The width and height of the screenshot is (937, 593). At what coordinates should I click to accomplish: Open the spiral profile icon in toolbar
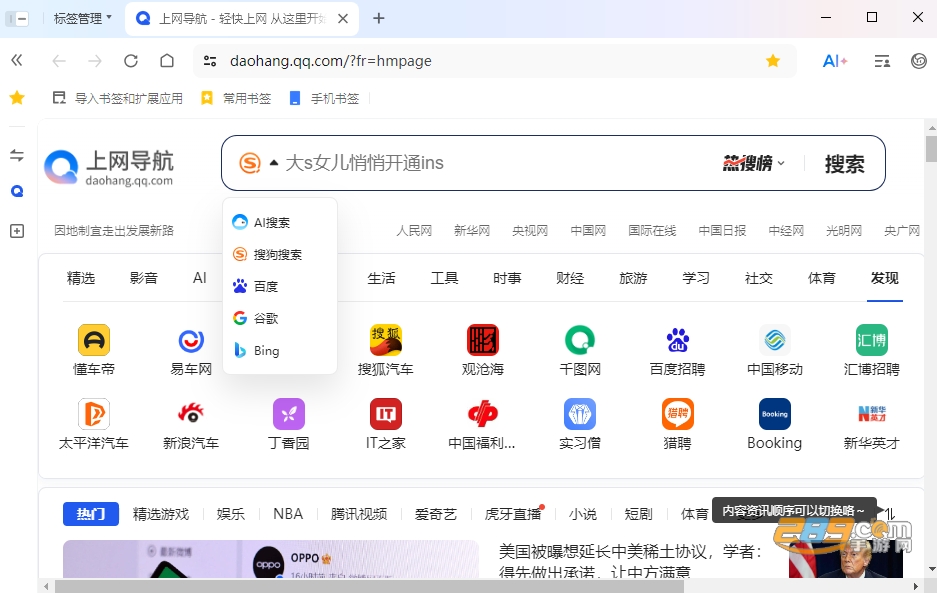coord(918,61)
